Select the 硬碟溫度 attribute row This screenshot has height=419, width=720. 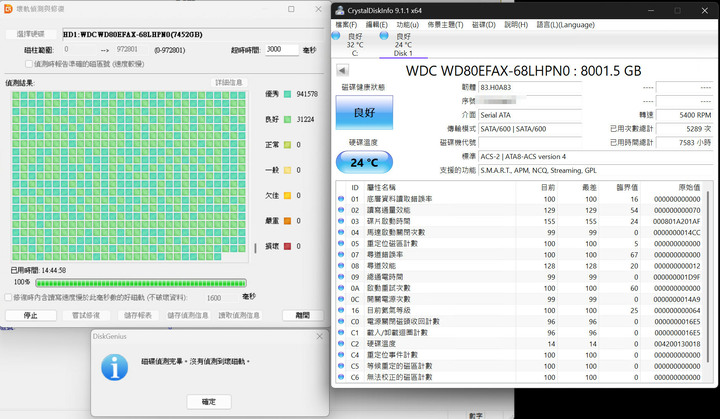pyautogui.click(x=520, y=343)
